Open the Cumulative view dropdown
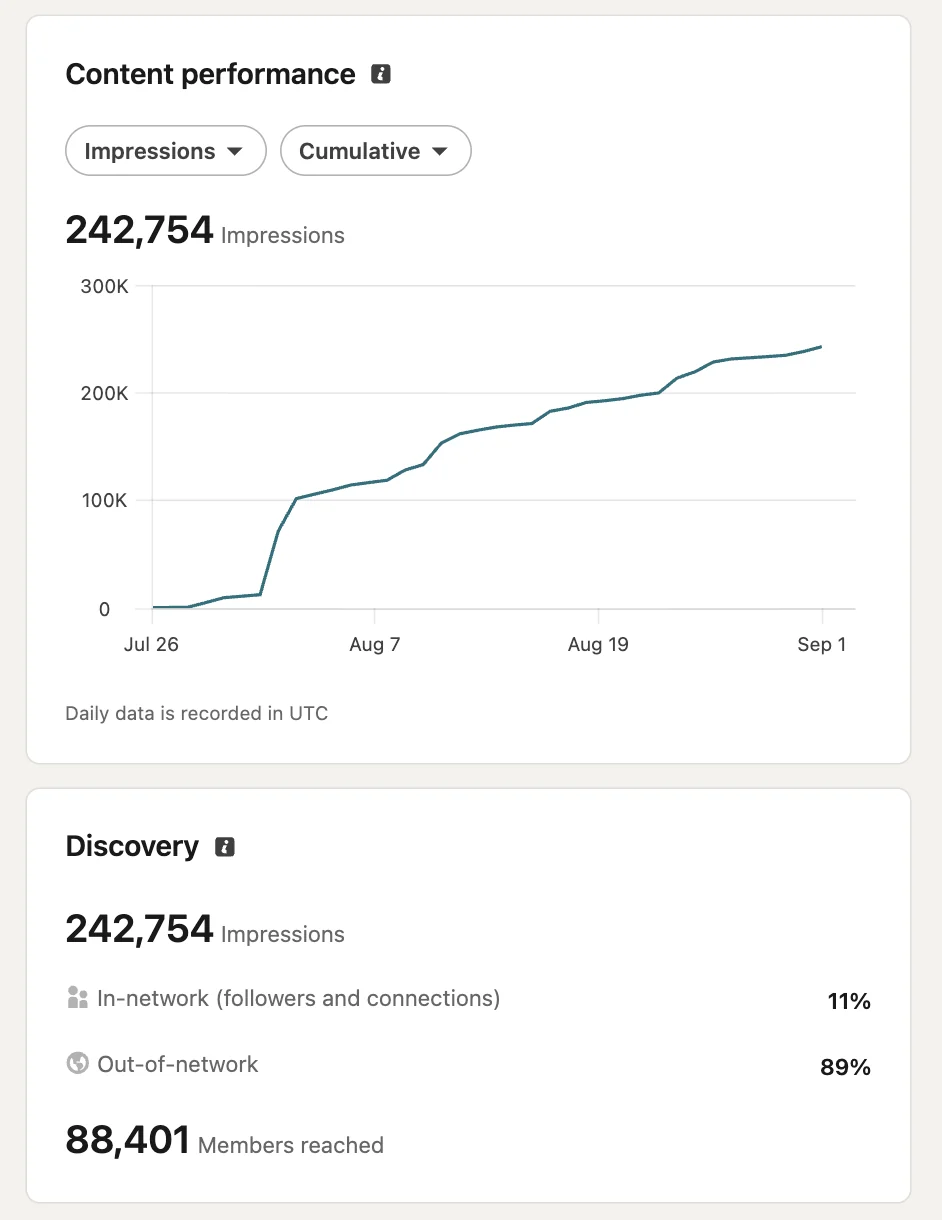Viewport: 942px width, 1220px height. (375, 151)
